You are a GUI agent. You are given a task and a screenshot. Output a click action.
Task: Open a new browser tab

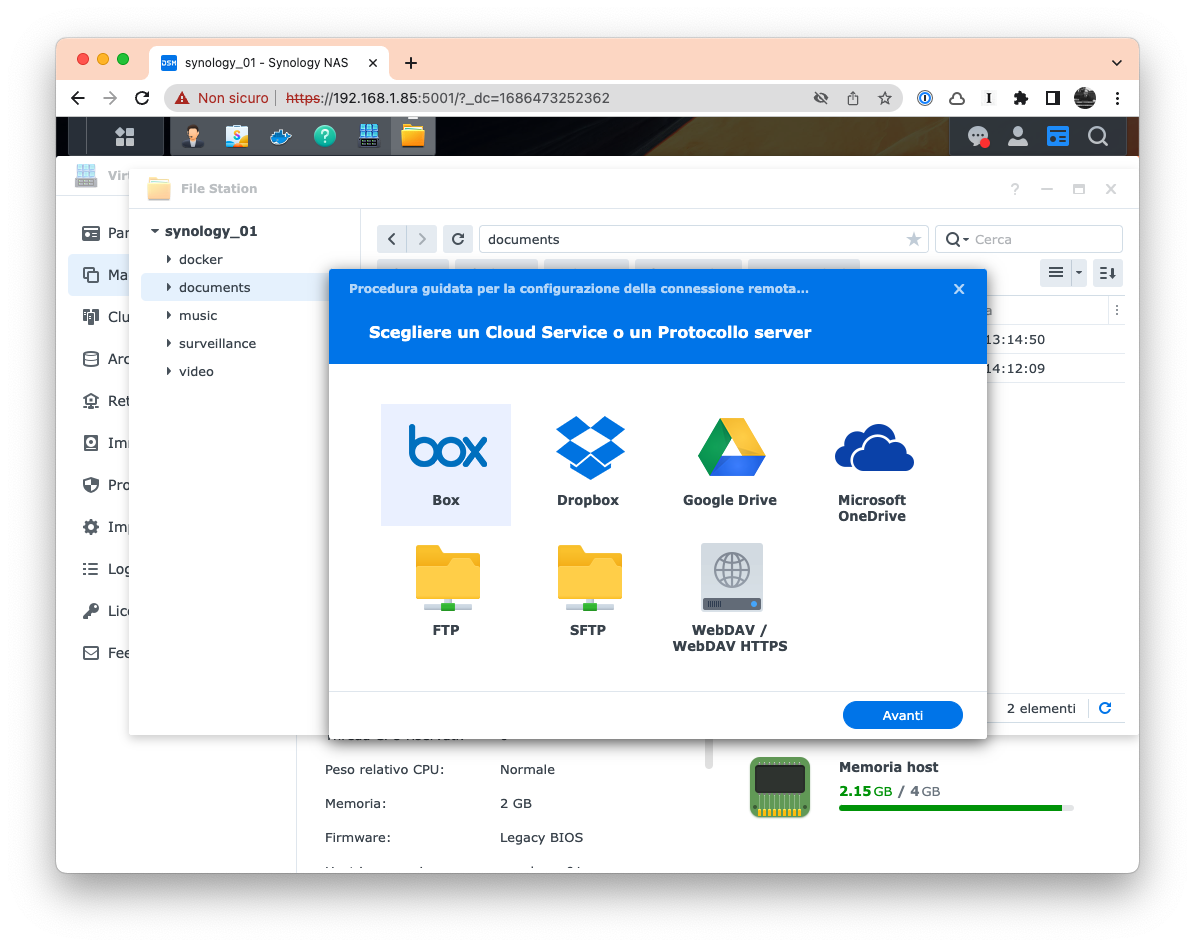[x=410, y=63]
